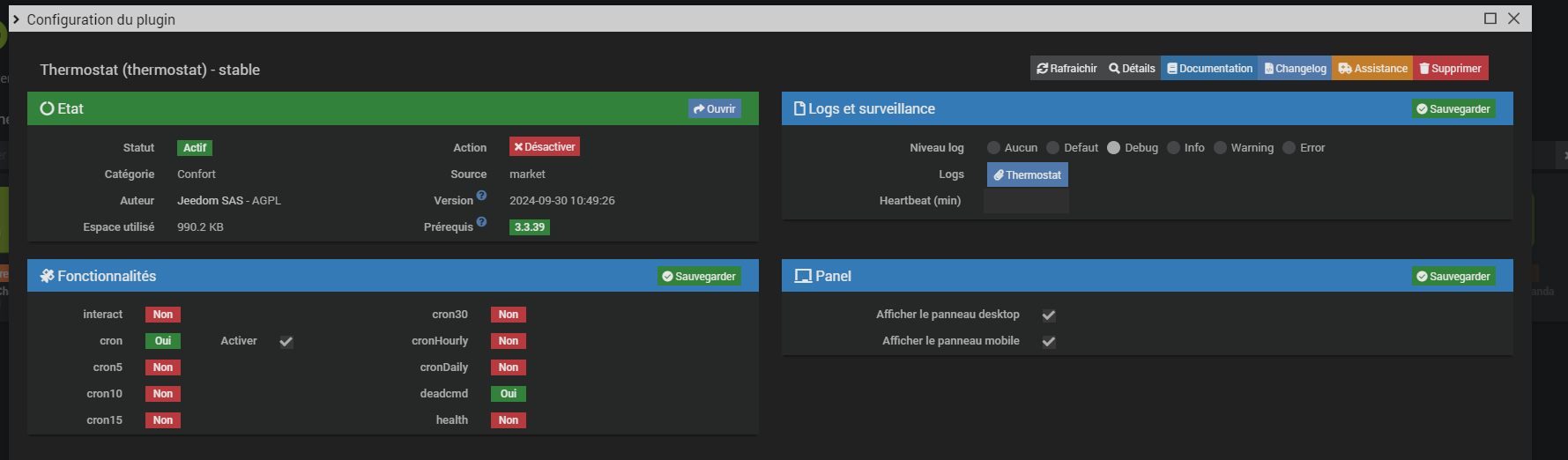Open the Thermostat log file
The width and height of the screenshot is (1568, 460).
(x=1027, y=175)
